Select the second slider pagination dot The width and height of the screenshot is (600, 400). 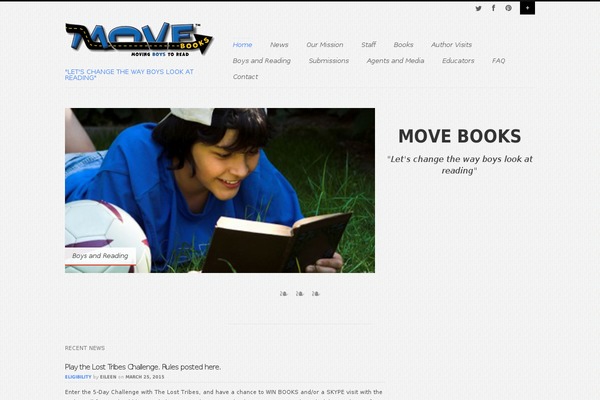coord(300,294)
